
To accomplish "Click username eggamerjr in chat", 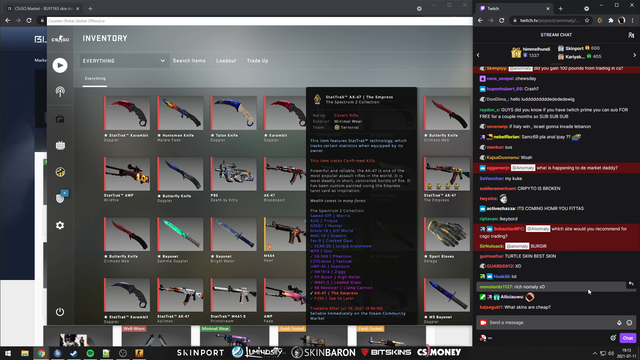I will [498, 168].
